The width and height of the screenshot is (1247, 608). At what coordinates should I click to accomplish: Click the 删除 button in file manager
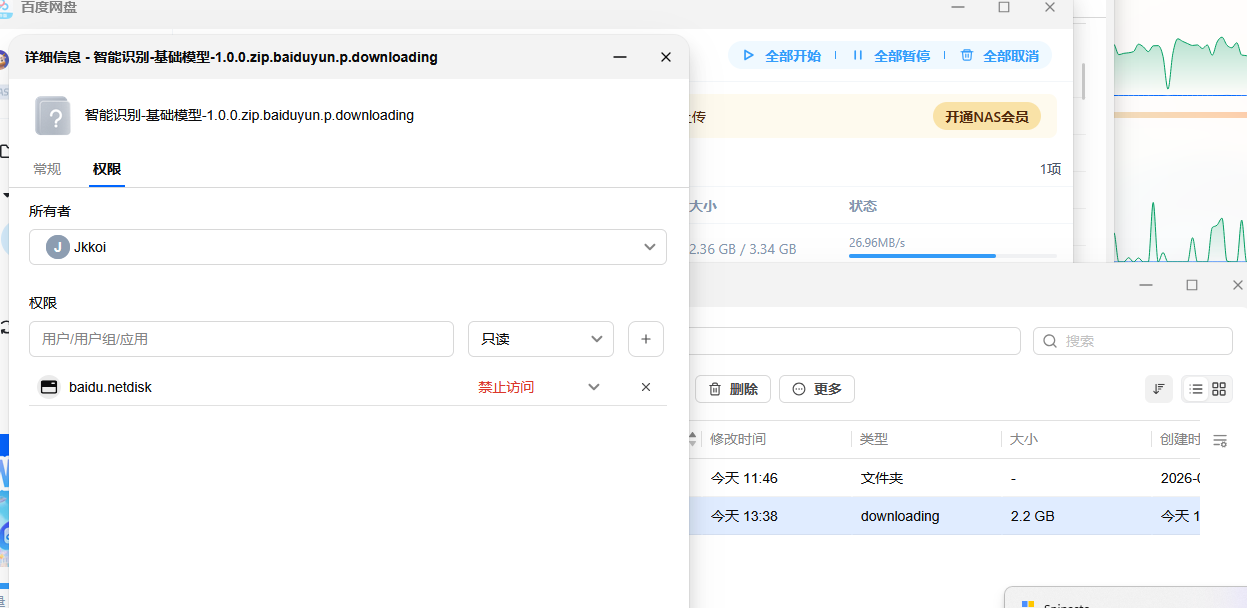pyautogui.click(x=733, y=389)
